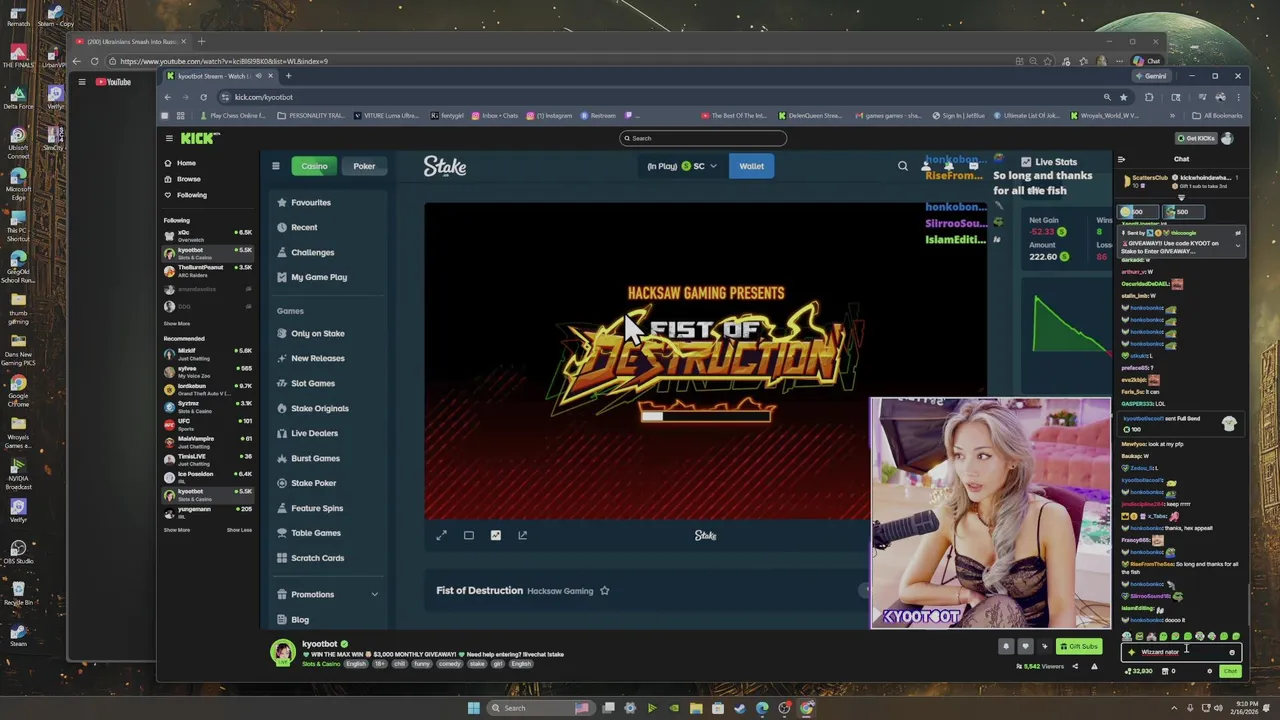Open Challenges in Stake sidebar
The width and height of the screenshot is (1280, 720).
click(x=306, y=252)
